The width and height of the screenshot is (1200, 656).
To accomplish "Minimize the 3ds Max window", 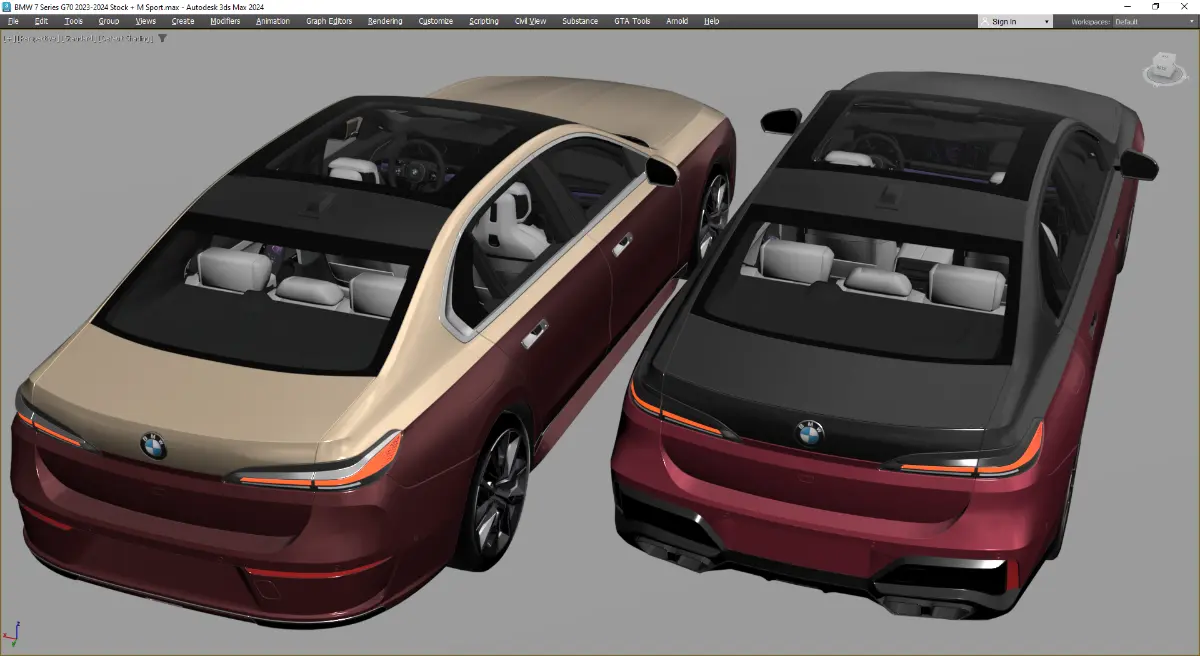I will pos(1128,6).
